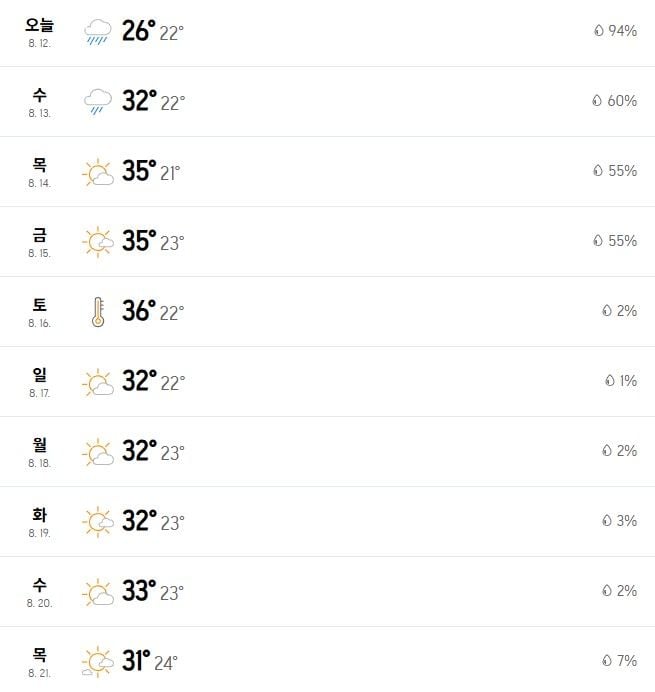Screen dimensions: 655x692
Task: Open today's forecast row labeled 오늘
Action: [328, 33]
